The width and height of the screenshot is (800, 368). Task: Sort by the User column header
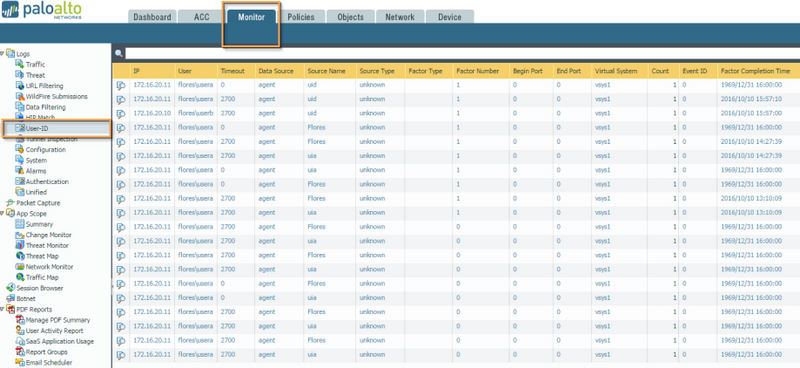click(x=195, y=71)
